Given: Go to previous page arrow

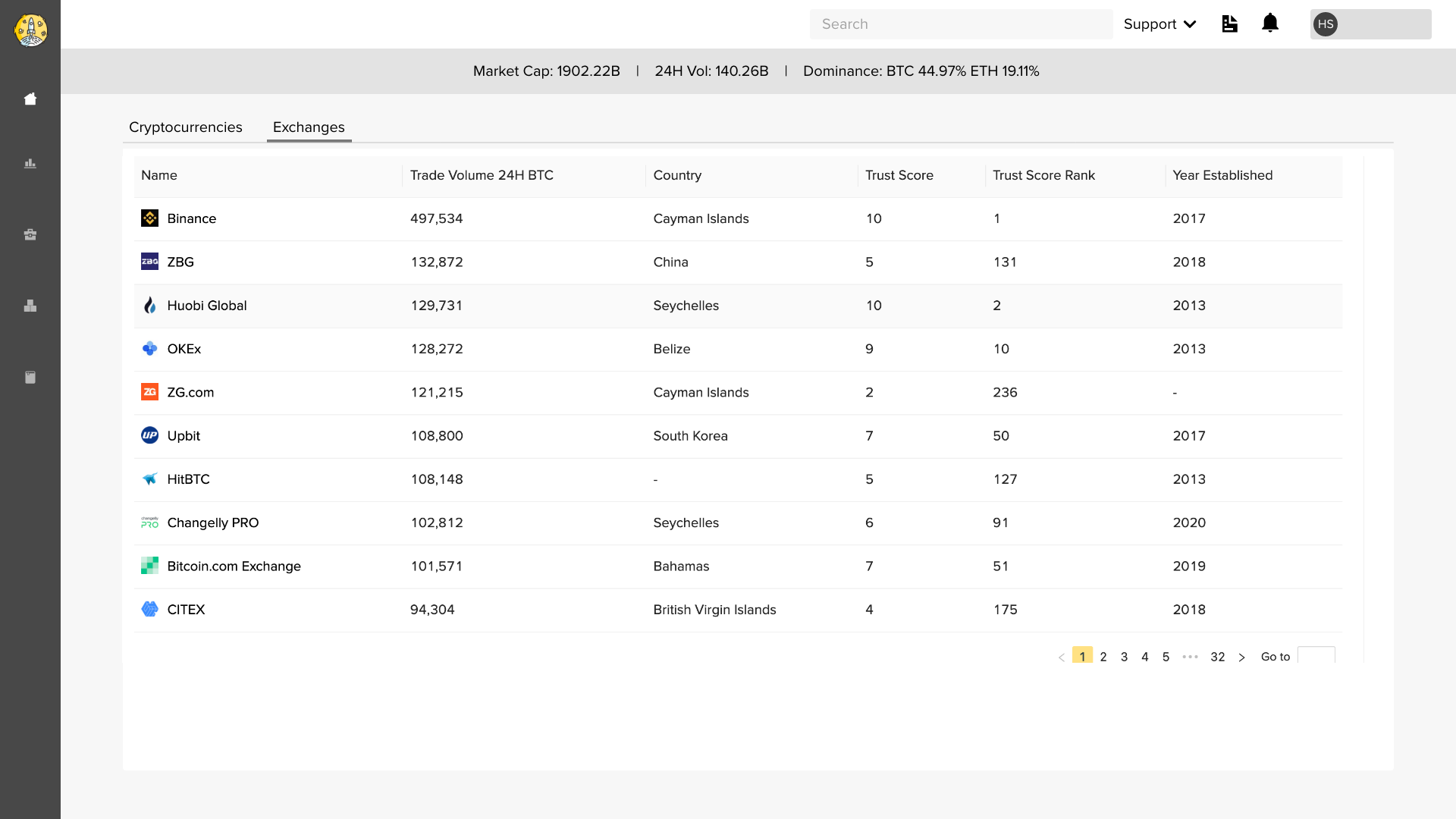Looking at the screenshot, I should coord(1061,657).
